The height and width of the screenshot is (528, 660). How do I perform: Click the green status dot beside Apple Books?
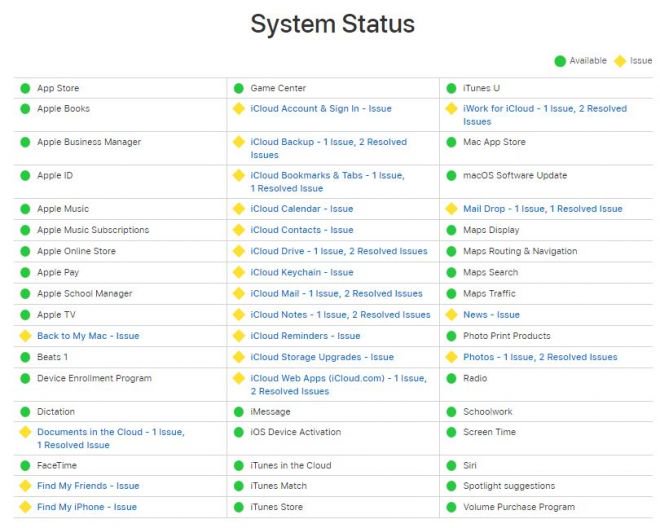click(25, 109)
